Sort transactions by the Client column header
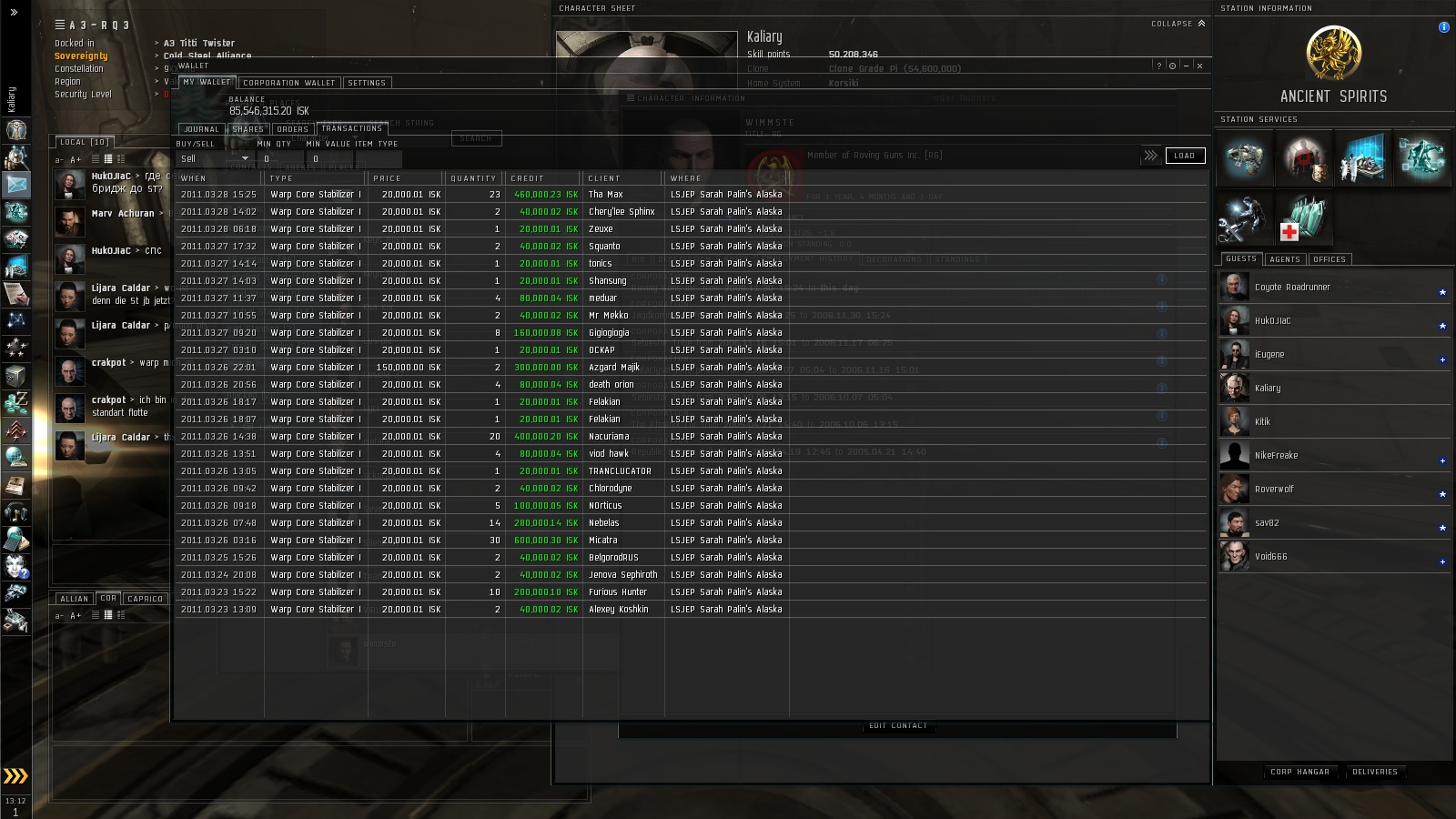The width and height of the screenshot is (1456, 819). [623, 178]
